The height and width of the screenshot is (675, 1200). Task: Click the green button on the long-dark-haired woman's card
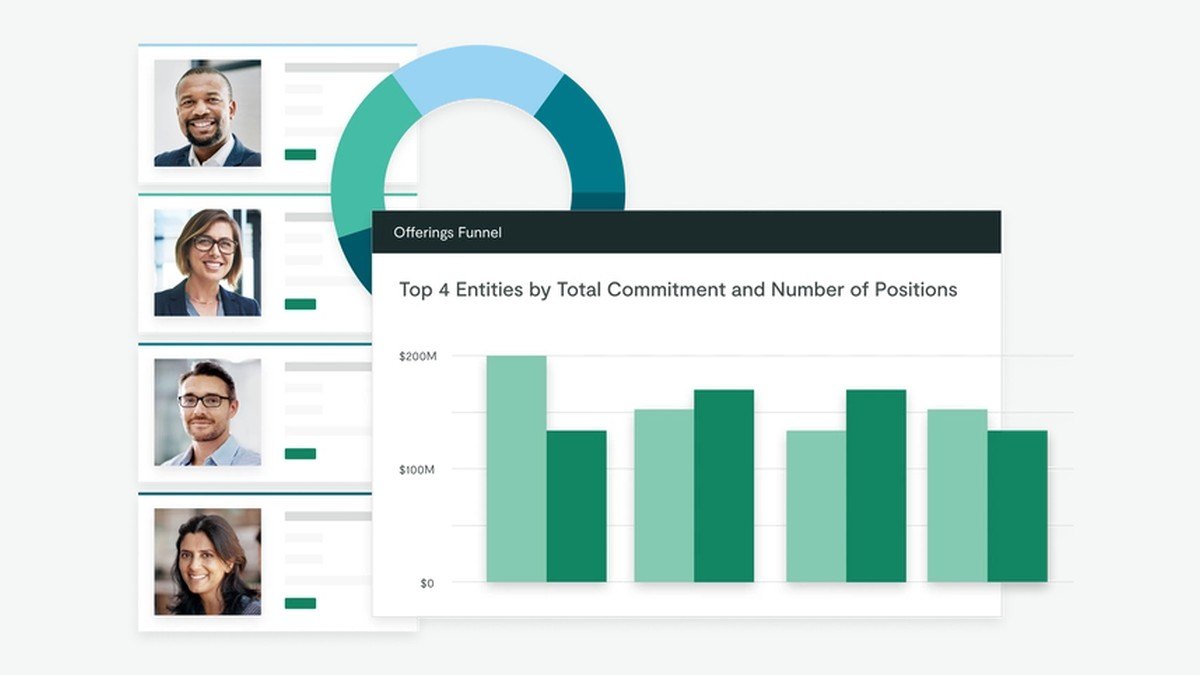pos(300,603)
